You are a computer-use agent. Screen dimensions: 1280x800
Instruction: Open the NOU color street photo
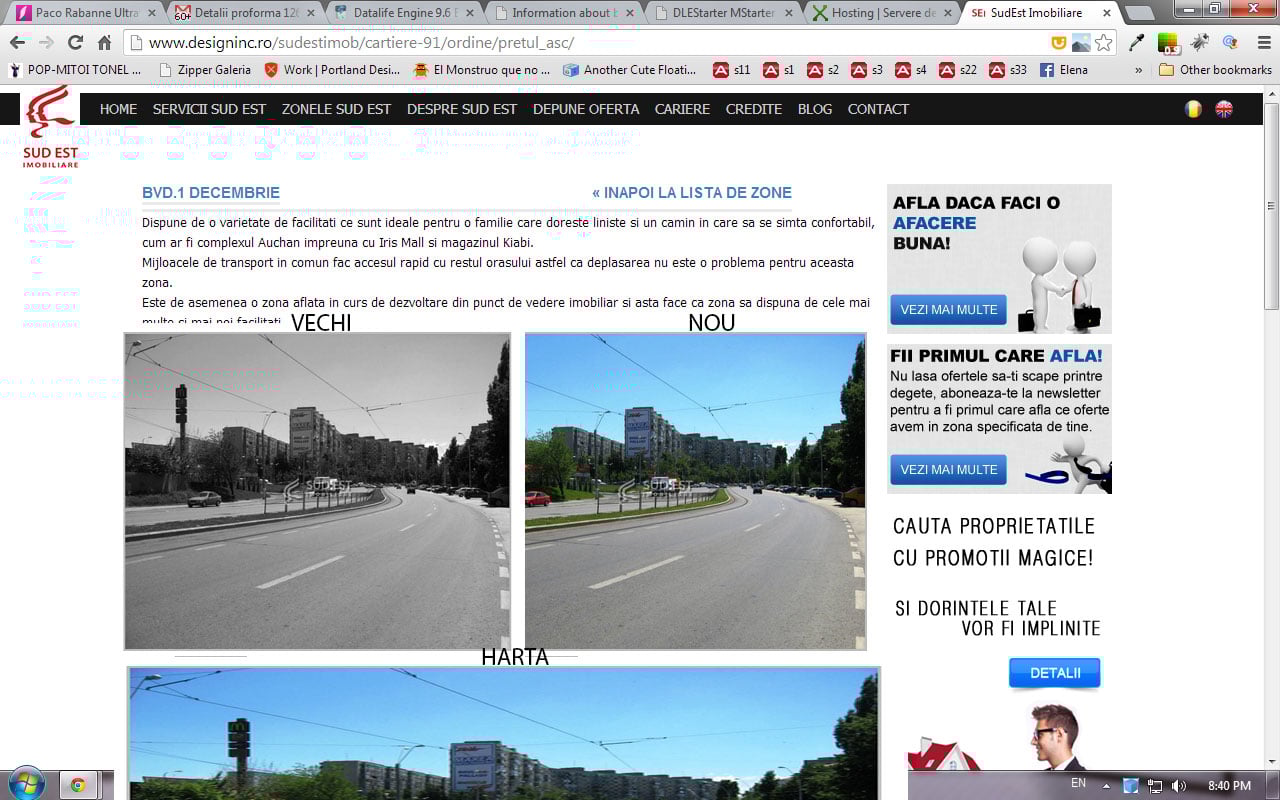pos(695,491)
